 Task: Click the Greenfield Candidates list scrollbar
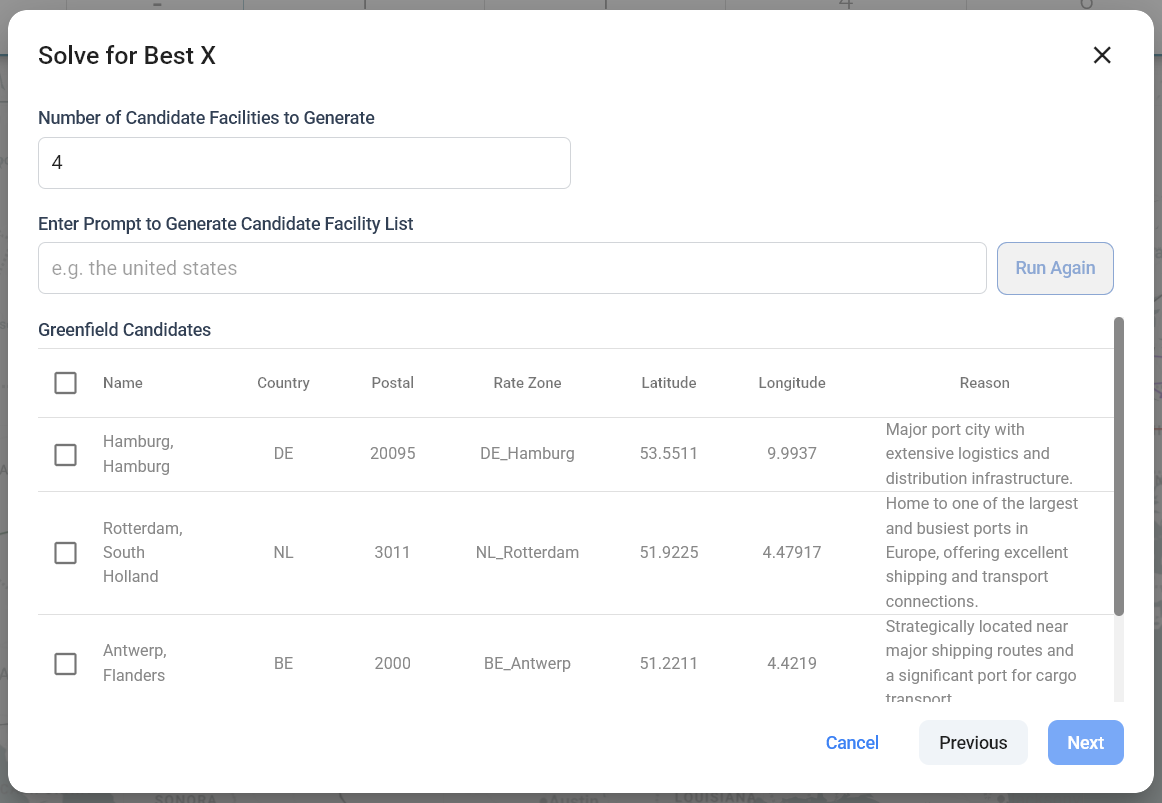pos(1119,466)
